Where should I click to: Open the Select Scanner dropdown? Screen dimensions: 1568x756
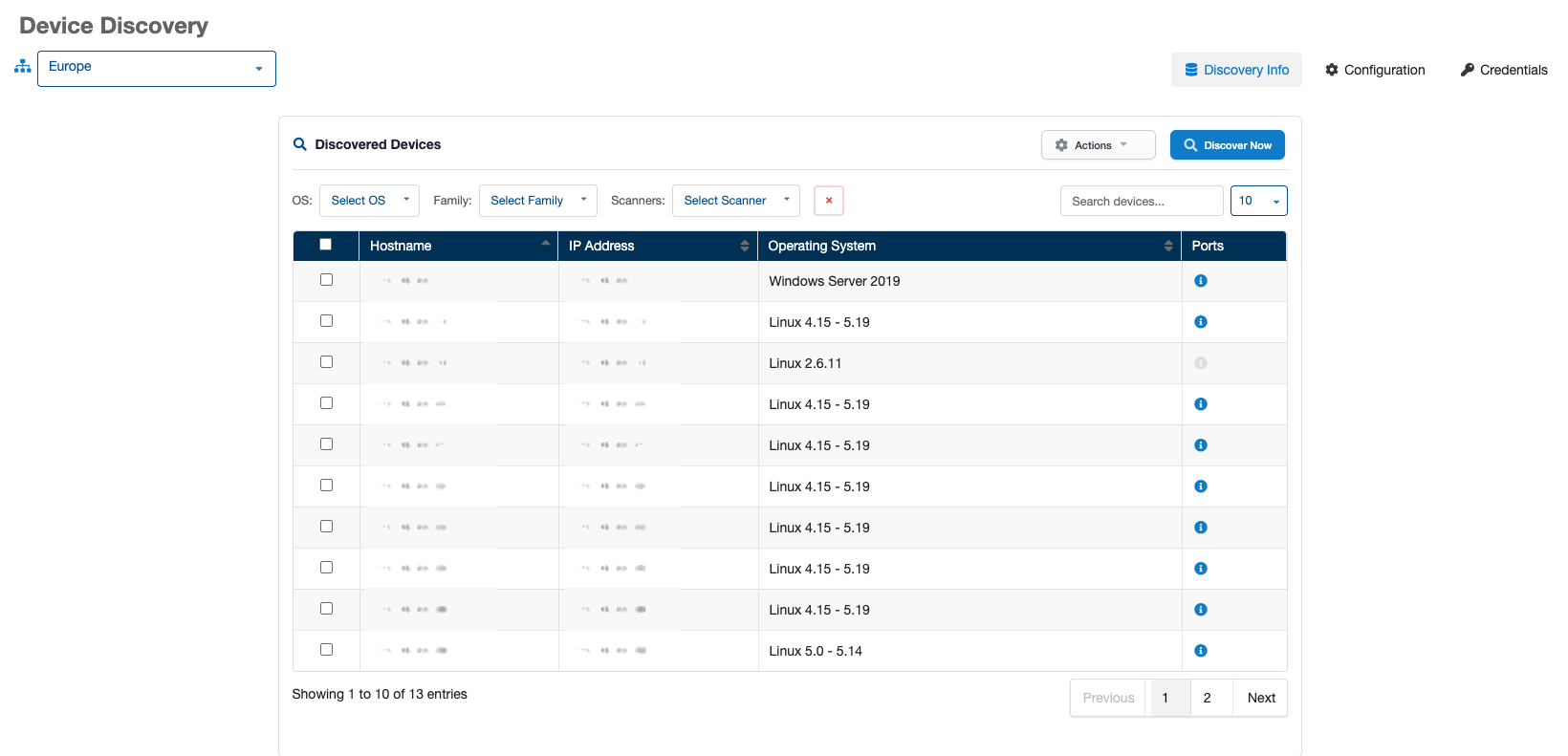(x=735, y=201)
